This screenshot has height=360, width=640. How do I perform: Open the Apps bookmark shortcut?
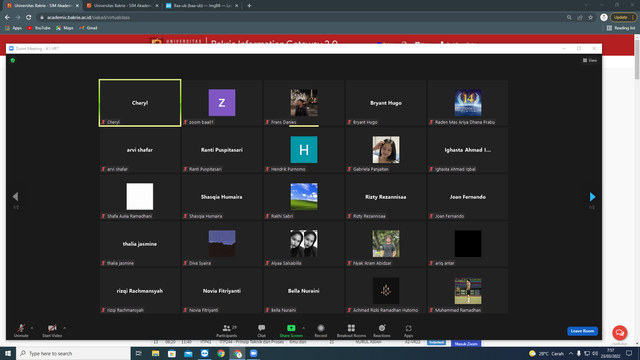[13, 28]
